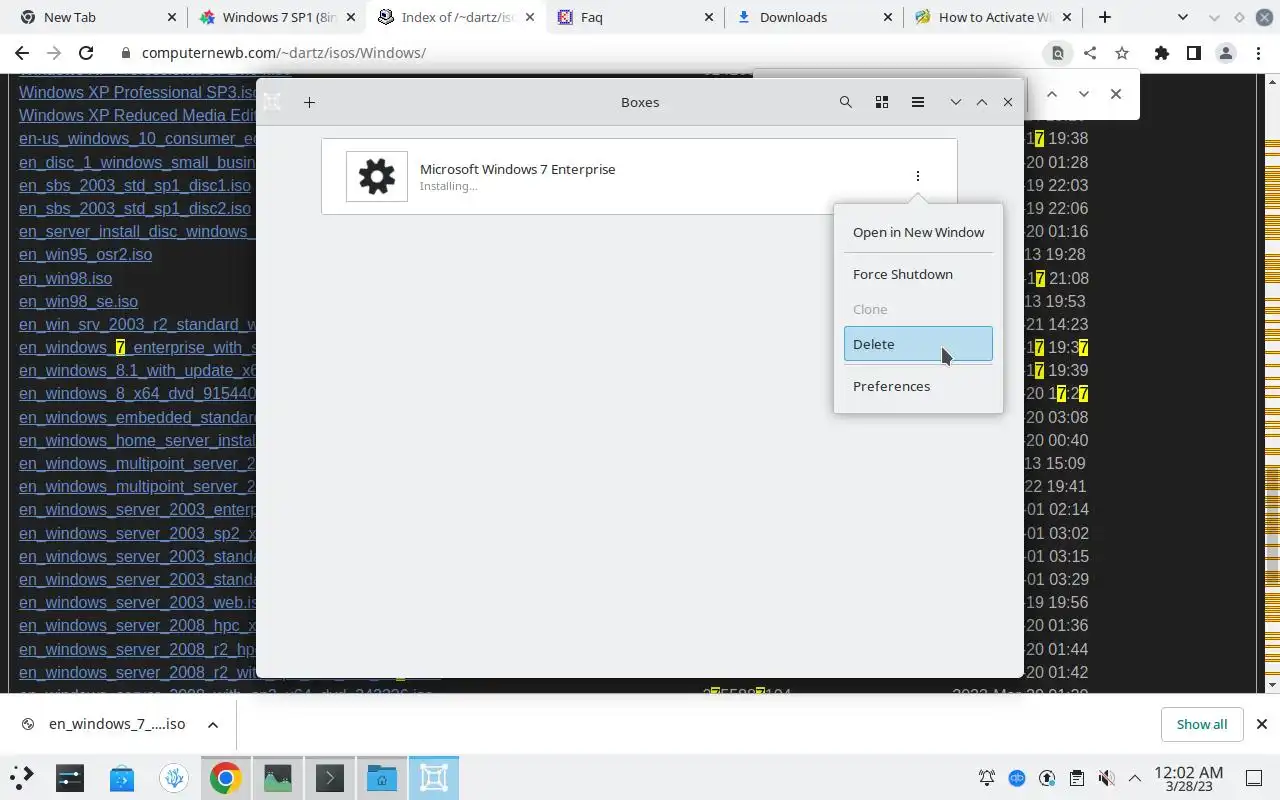Close the Faq tab
This screenshot has width=1280, height=800.
709,17
